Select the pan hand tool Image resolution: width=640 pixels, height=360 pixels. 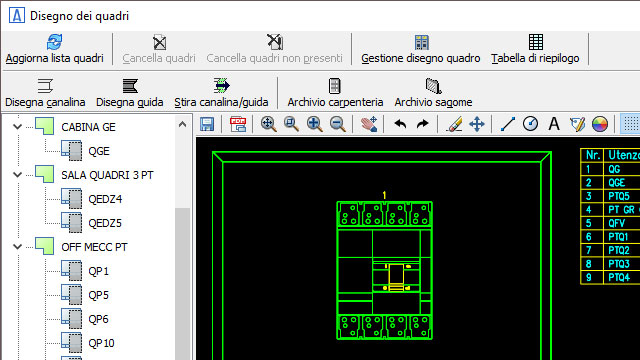[x=369, y=124]
